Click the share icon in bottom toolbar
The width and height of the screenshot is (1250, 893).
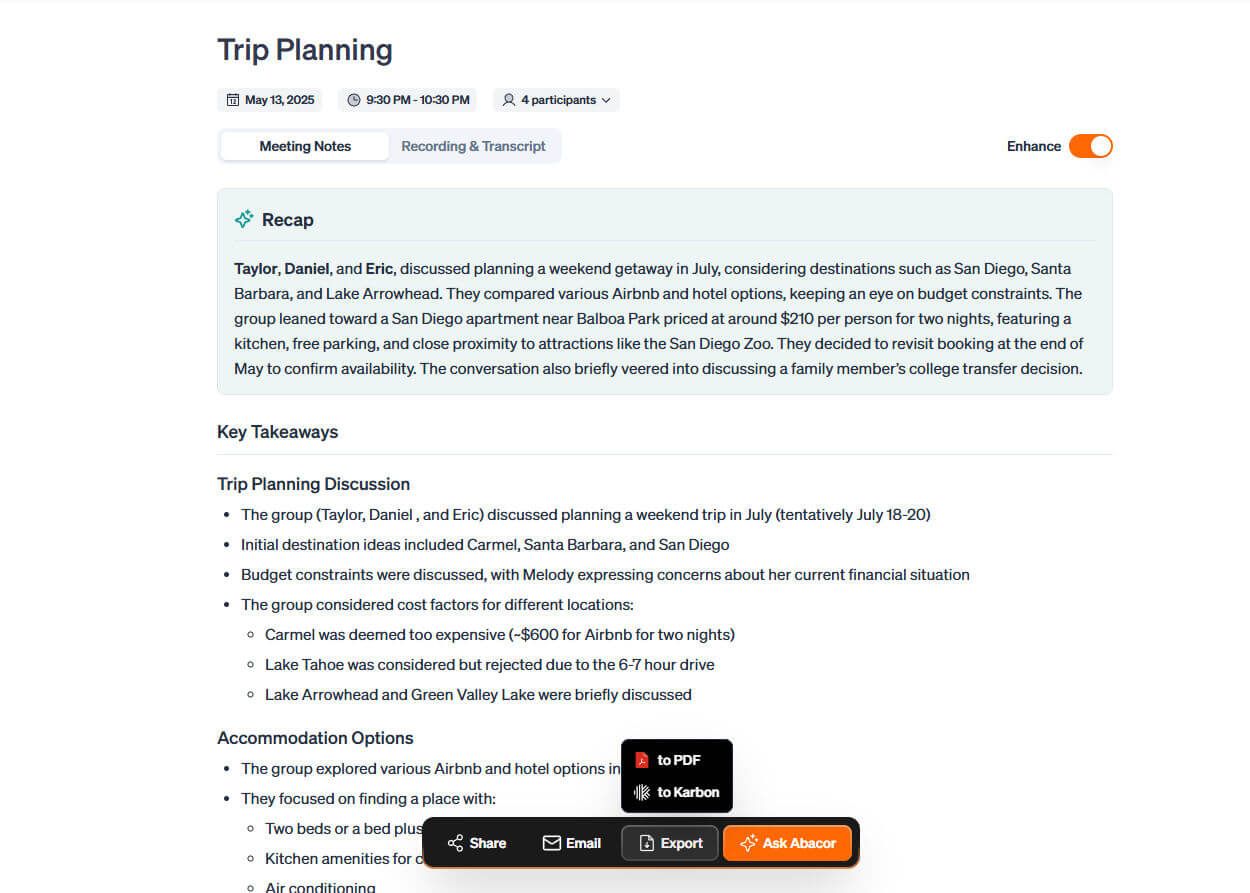pyautogui.click(x=455, y=843)
